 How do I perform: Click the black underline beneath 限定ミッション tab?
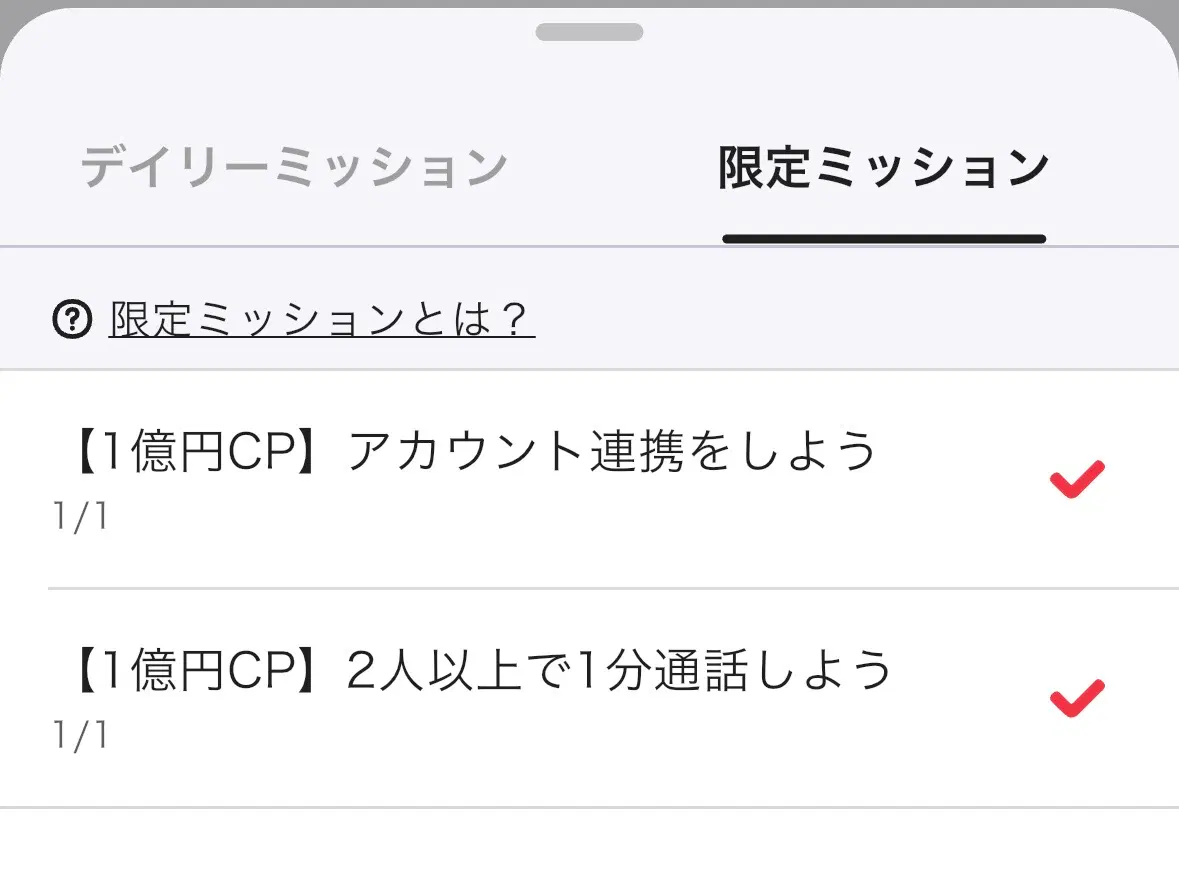pyautogui.click(x=884, y=239)
